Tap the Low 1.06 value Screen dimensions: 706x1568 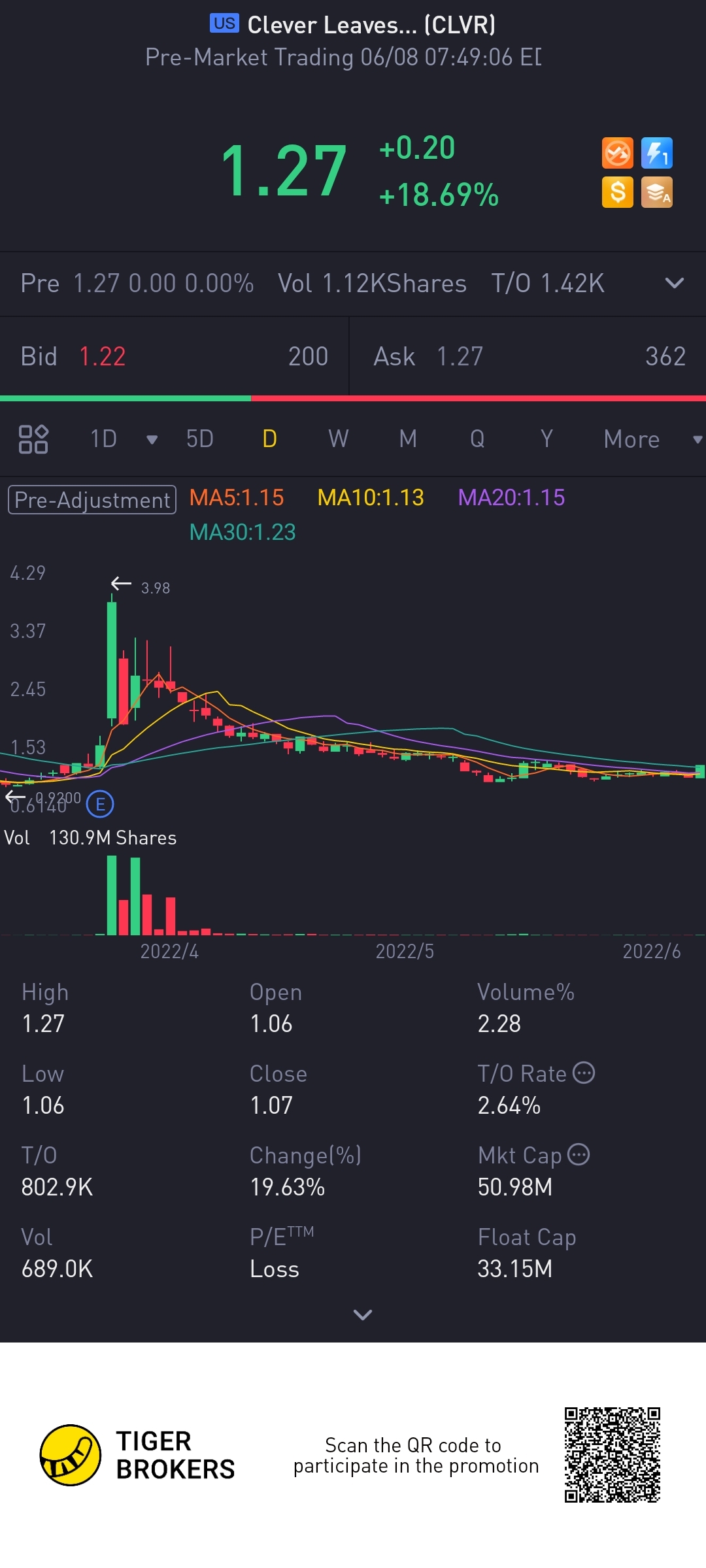click(43, 1105)
